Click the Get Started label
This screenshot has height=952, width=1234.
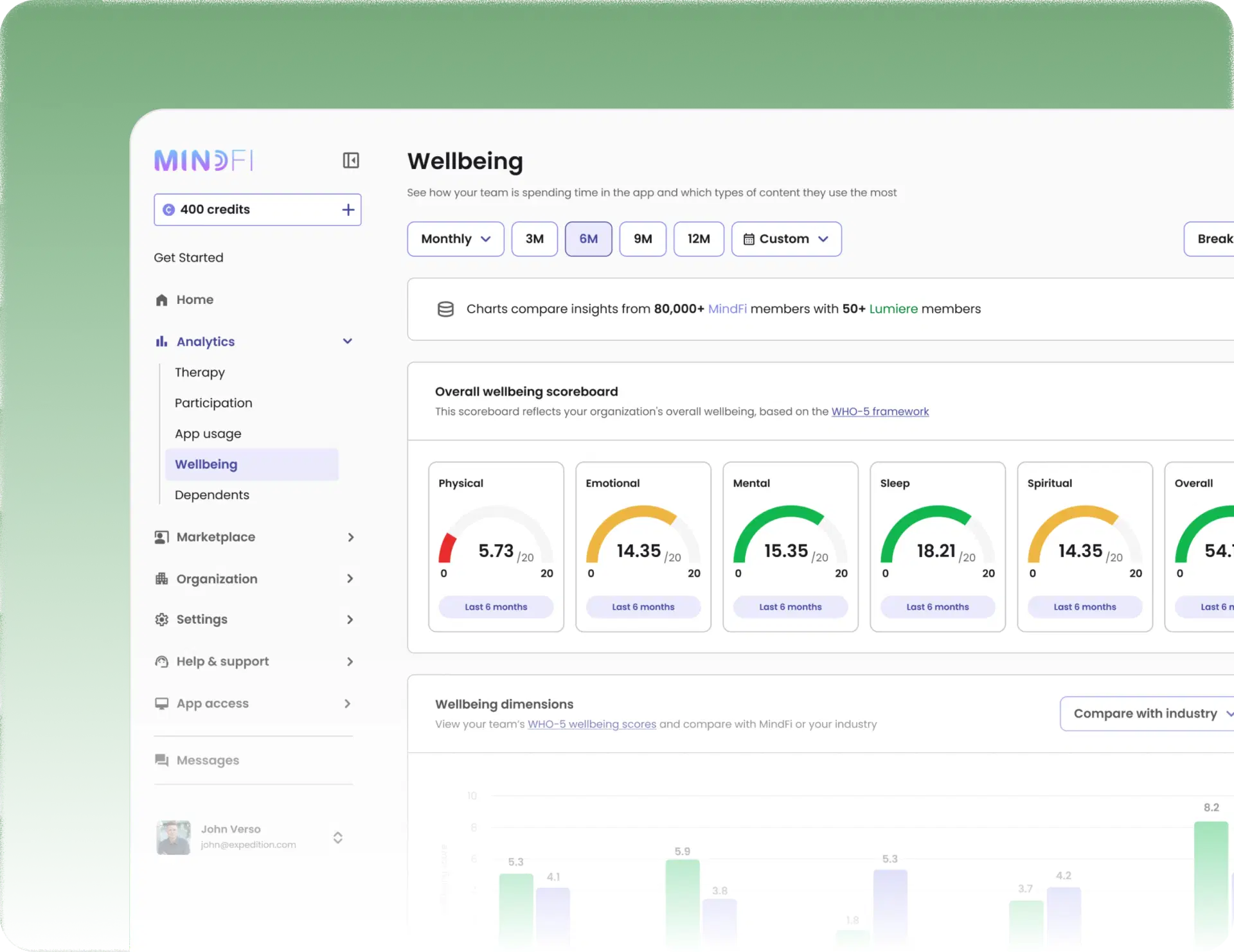(x=188, y=258)
